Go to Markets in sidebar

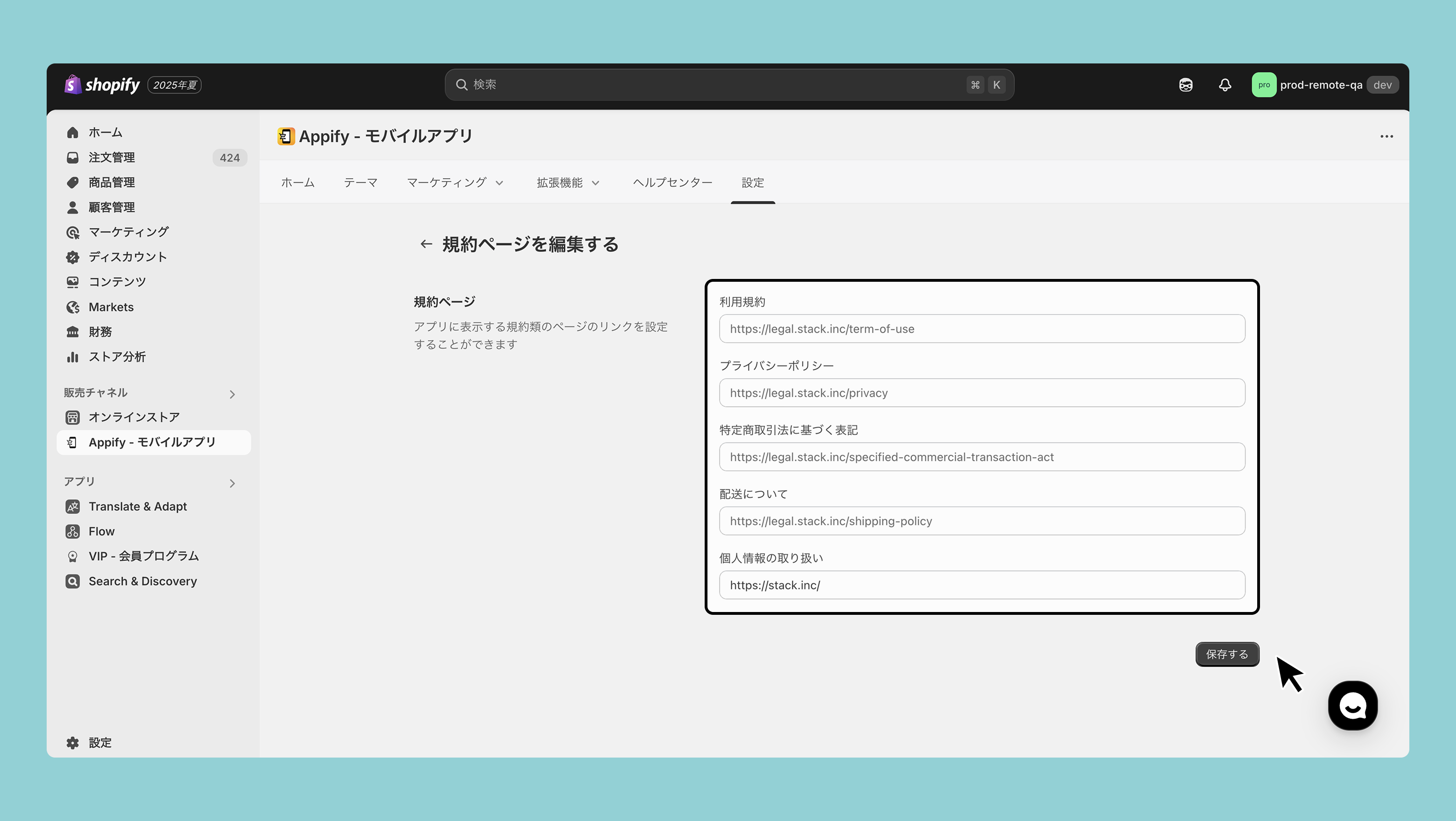(111, 307)
